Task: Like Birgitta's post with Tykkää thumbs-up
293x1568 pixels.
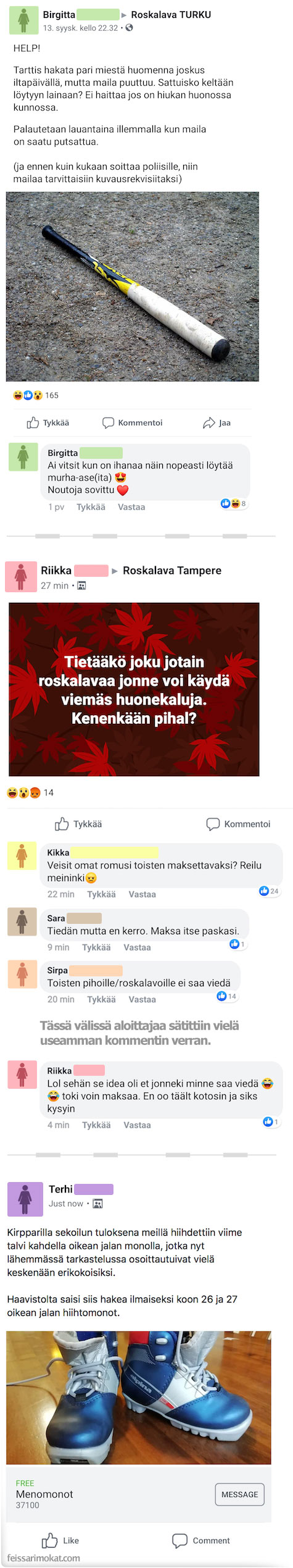Action: tap(47, 423)
